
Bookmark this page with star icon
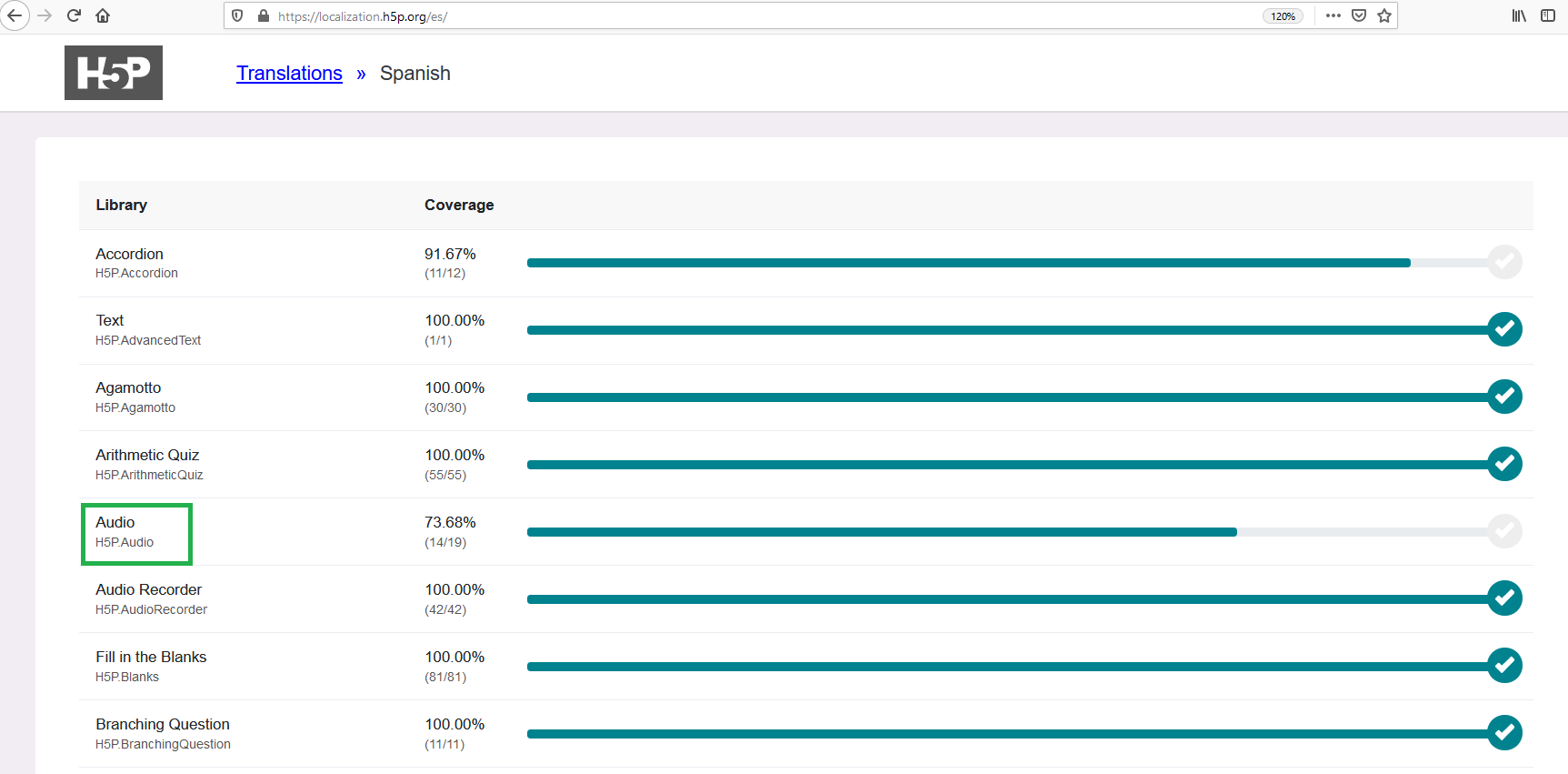1384,15
